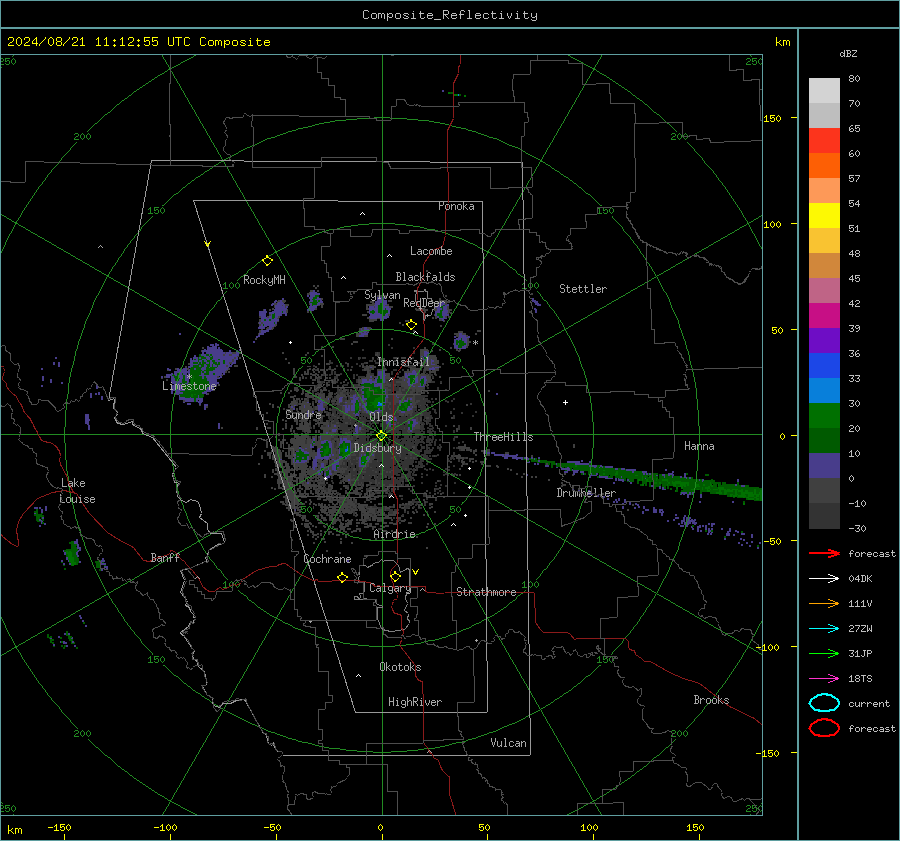900x841 pixels.
Task: Click the Okotoks city label
Action: [x=400, y=667]
